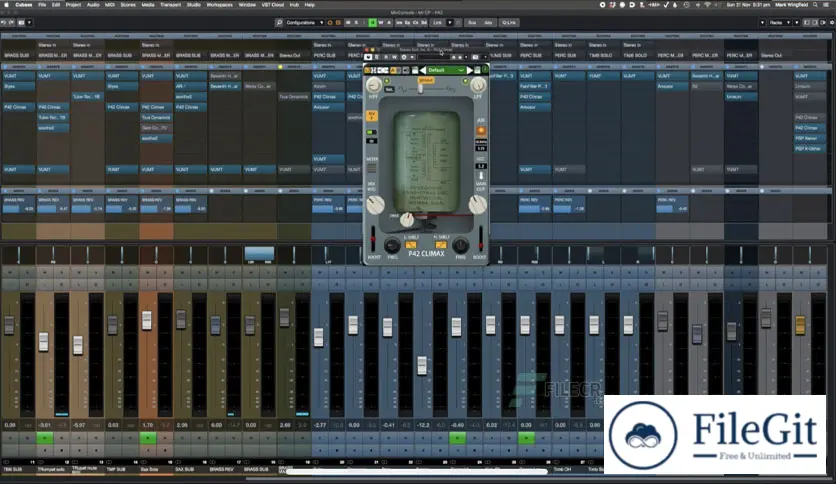Click the DRIVE knob in P42 Climax
Image resolution: width=836 pixels, height=484 pixels.
407,219
